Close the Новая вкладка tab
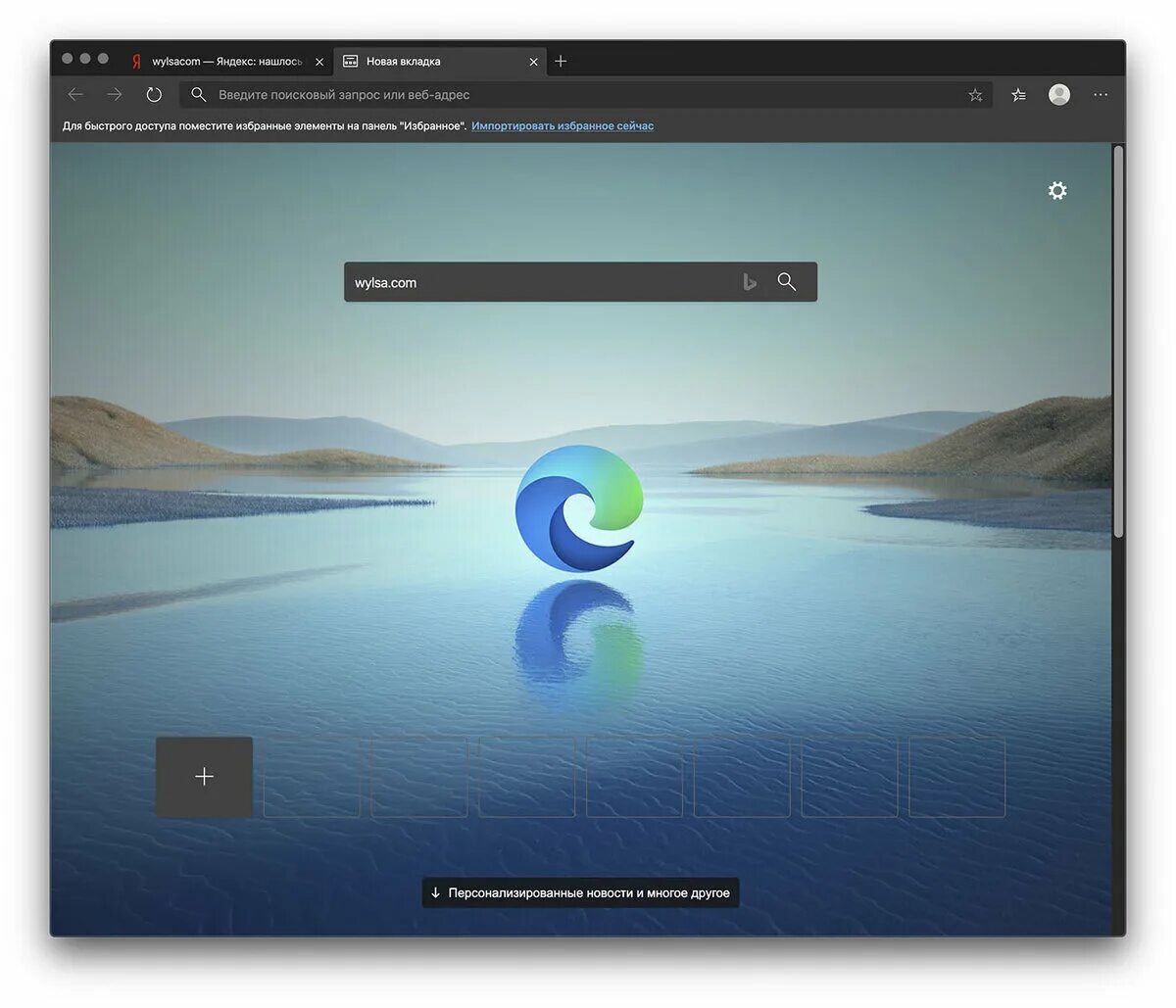 tap(533, 62)
